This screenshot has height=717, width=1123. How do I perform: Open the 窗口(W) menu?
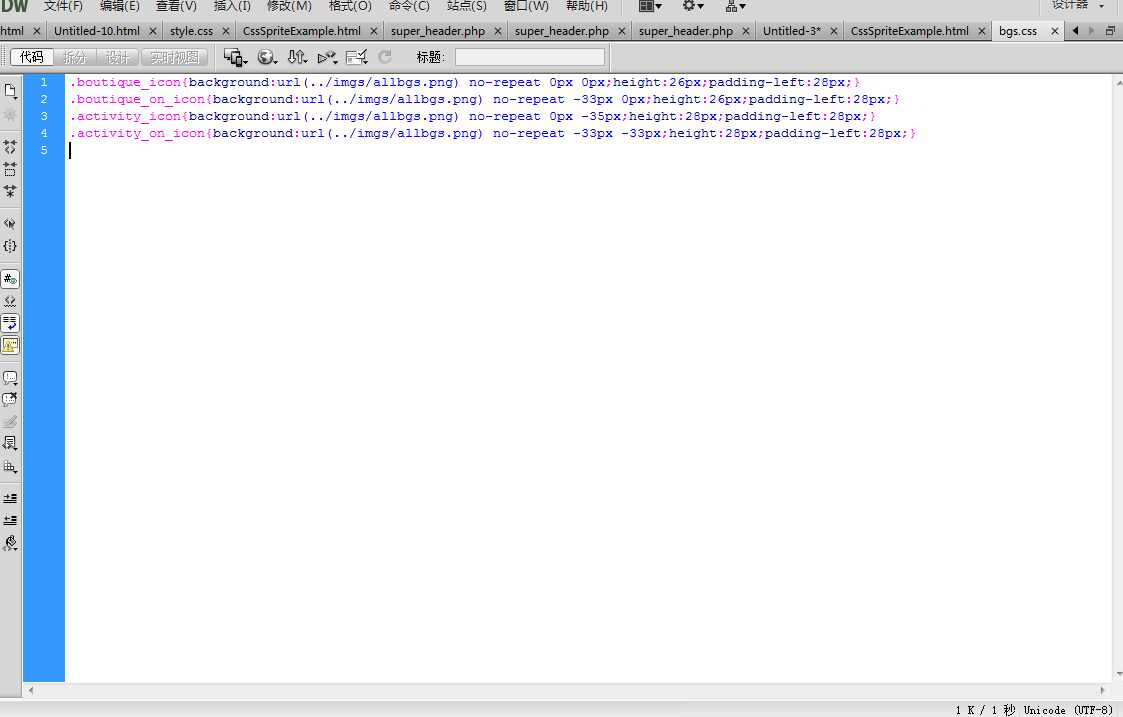526,6
